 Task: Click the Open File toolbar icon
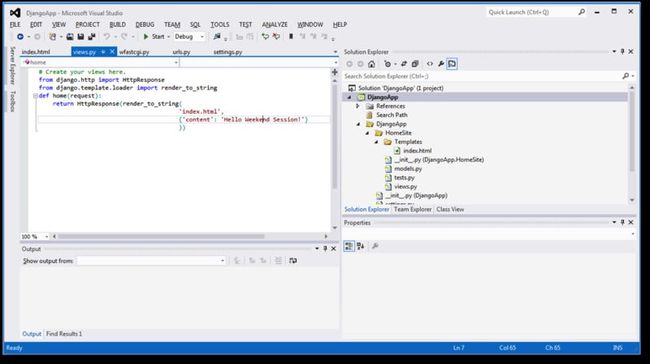[70, 37]
